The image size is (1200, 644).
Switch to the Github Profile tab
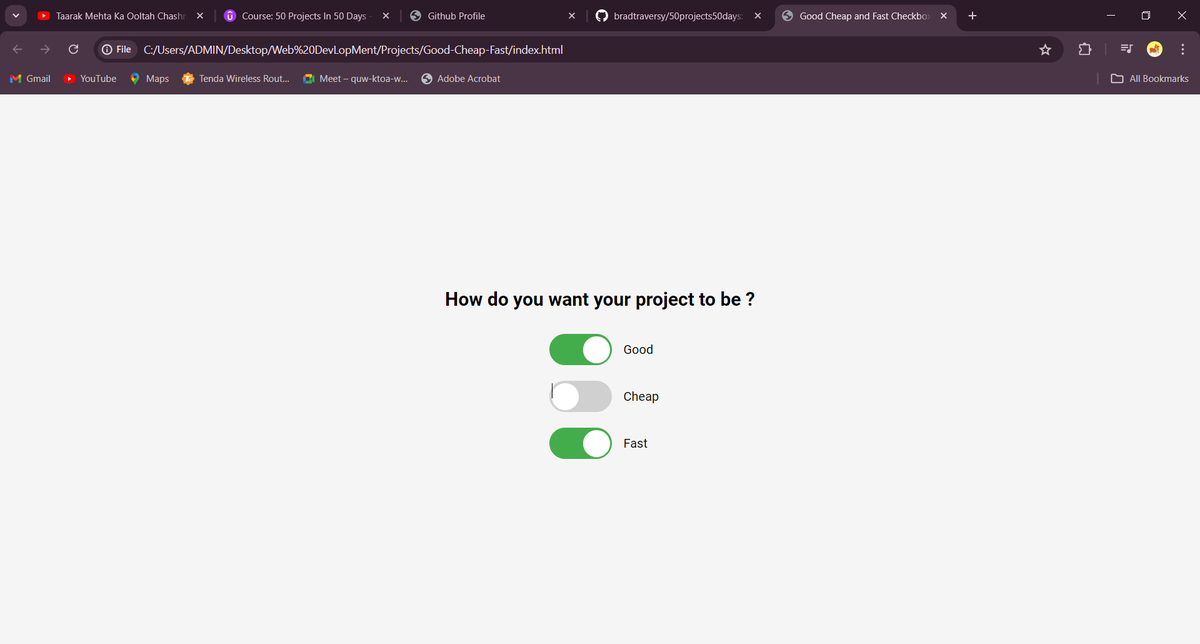[490, 16]
